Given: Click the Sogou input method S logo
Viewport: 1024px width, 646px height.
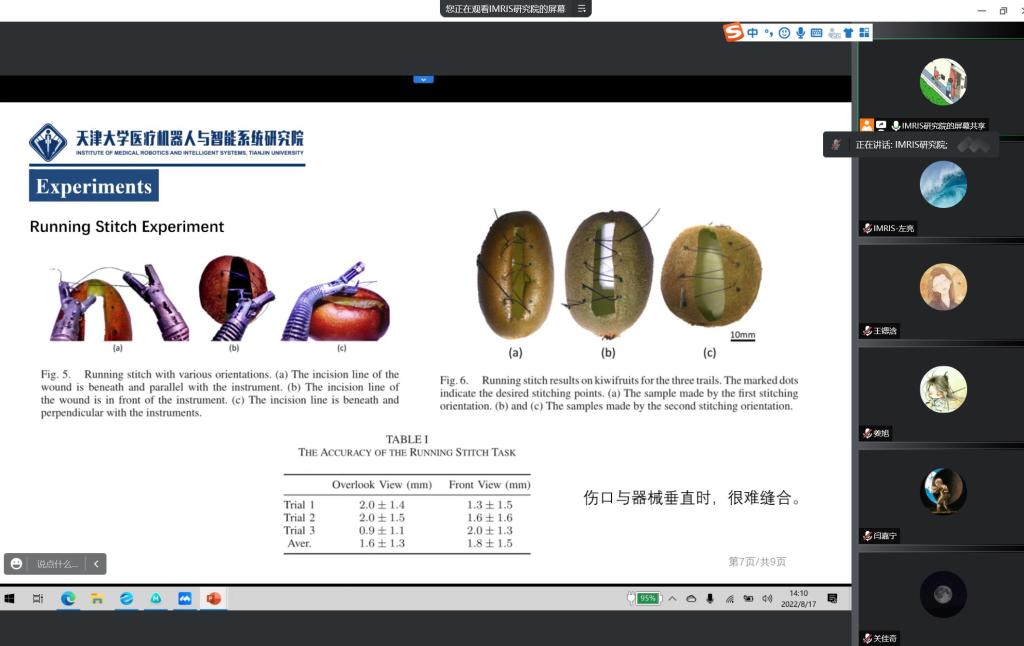Looking at the screenshot, I should coord(734,33).
